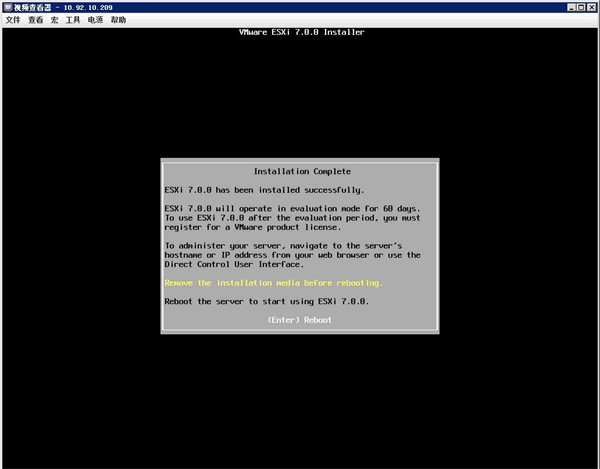Click 'ESXi 7.0.0 has been installed successfully.' line

264,190
